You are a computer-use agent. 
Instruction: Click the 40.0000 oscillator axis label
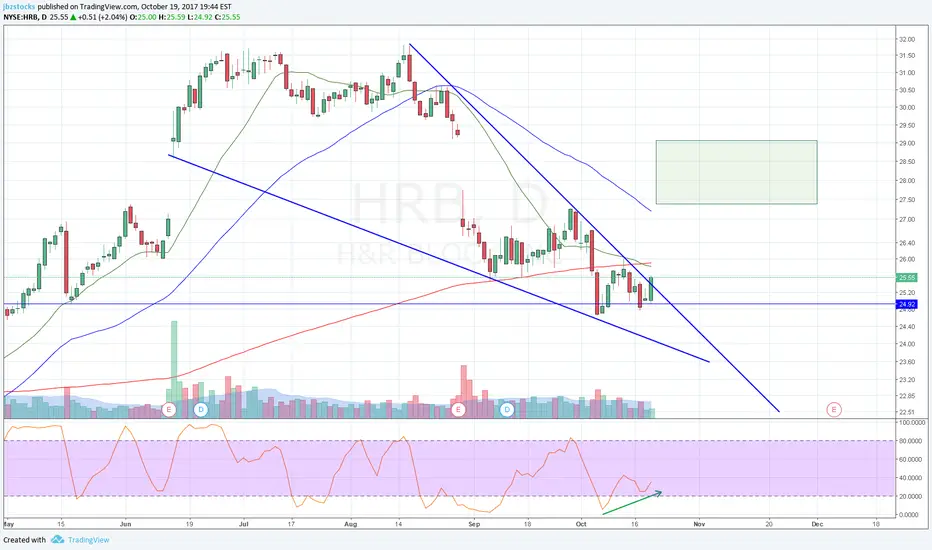coord(912,478)
